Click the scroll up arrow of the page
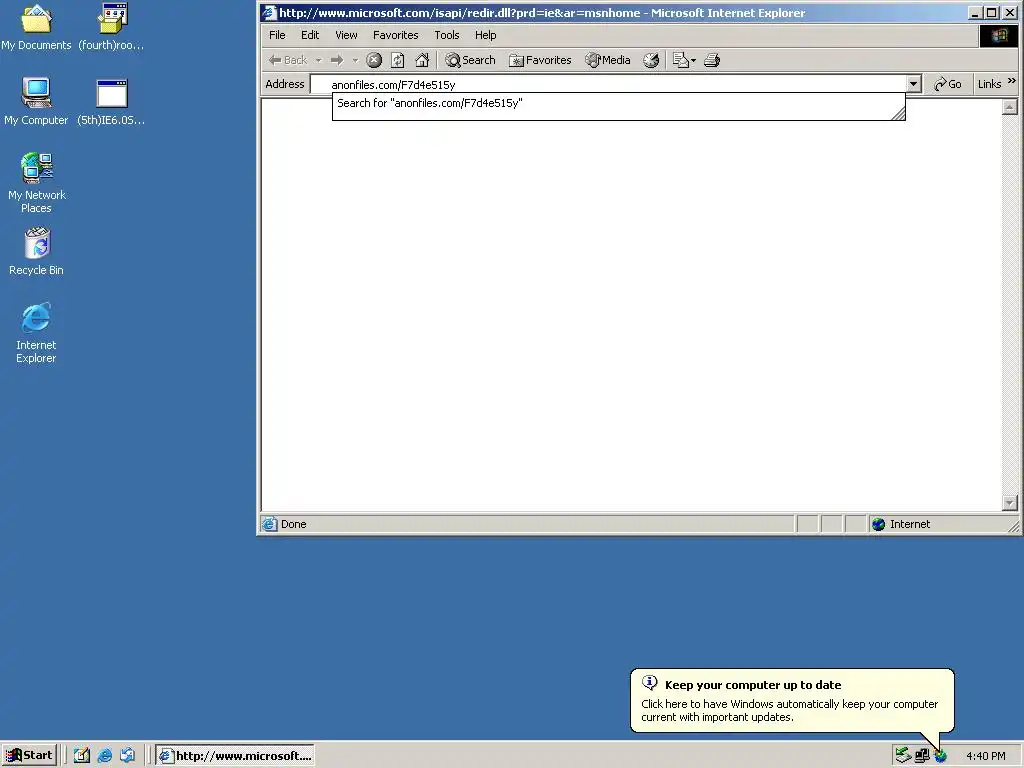 coord(1010,106)
